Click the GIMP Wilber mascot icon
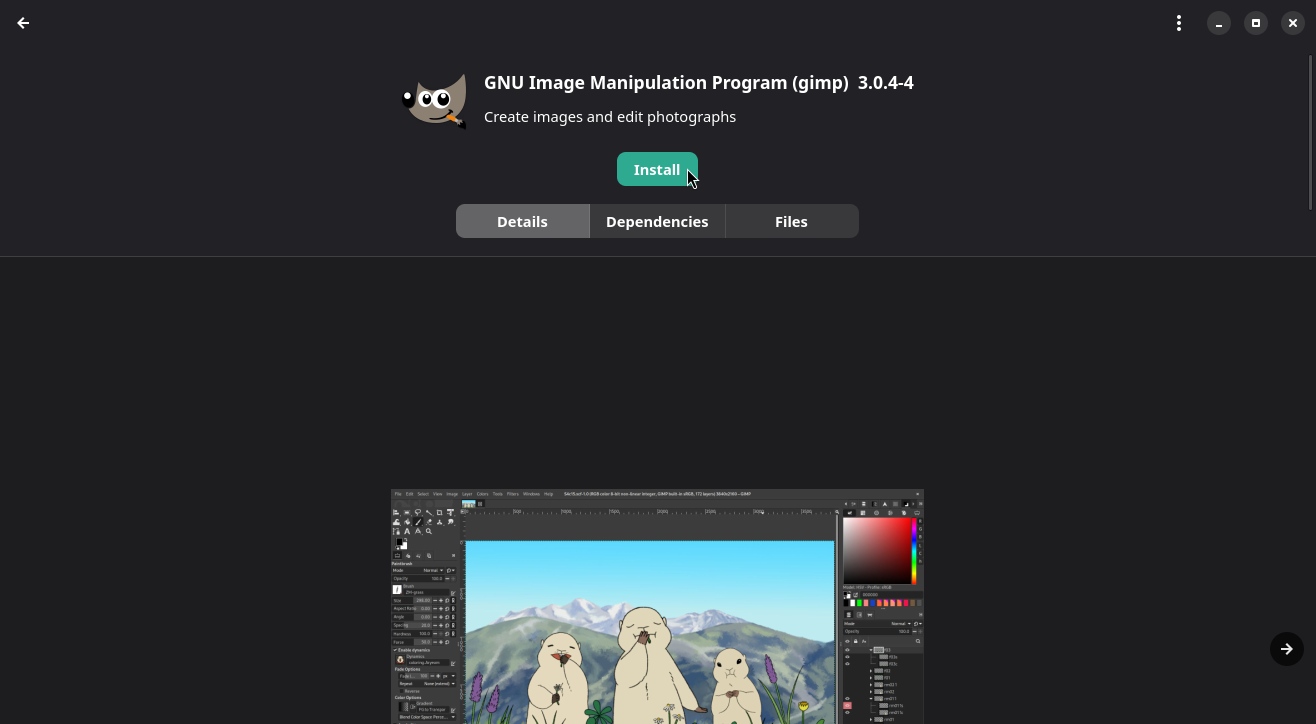 (x=435, y=100)
